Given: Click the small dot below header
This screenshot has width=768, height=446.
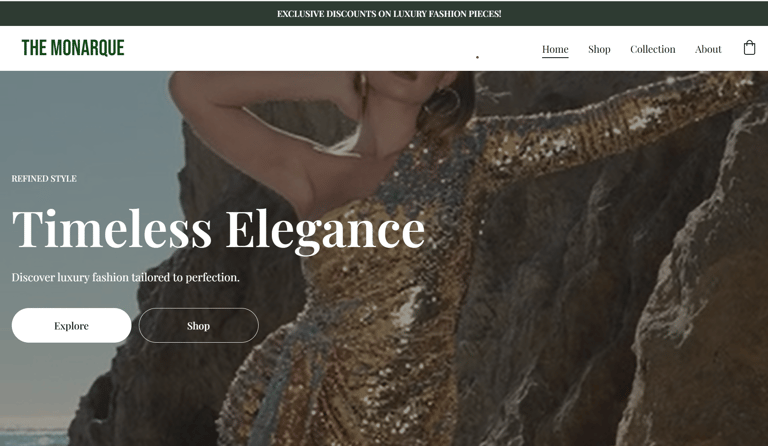Looking at the screenshot, I should click(477, 57).
